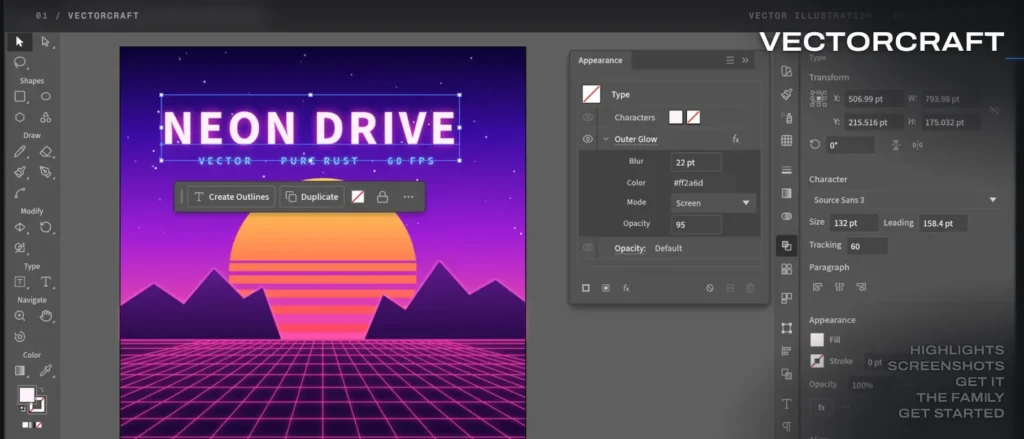Click the Stroke swatch in Properties Appearance
The height and width of the screenshot is (439, 1024).
click(x=817, y=361)
